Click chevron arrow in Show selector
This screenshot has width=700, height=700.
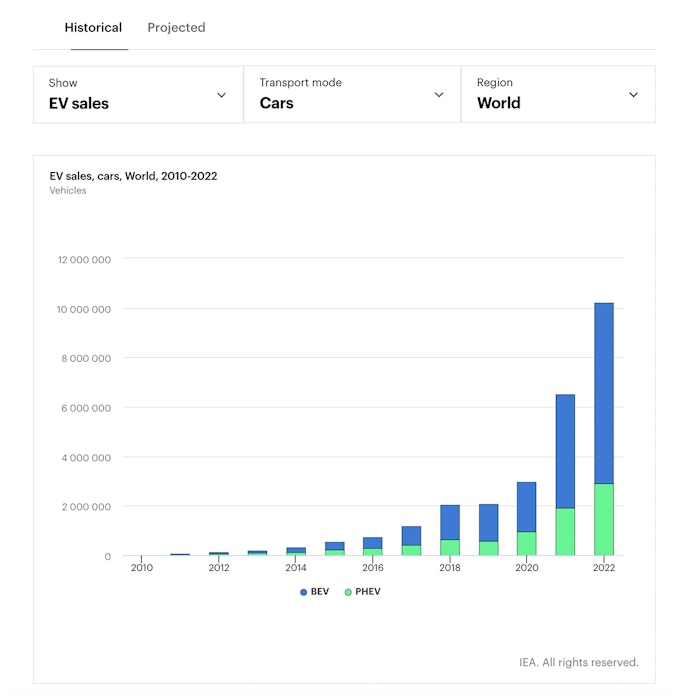221,95
